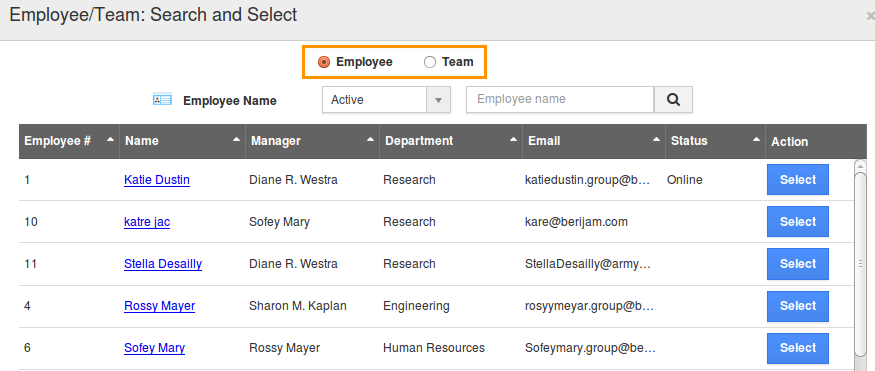Viewport: 875px width, 371px height.
Task: Click Sharon M. Kaplan manager cell
Action: coord(298,306)
